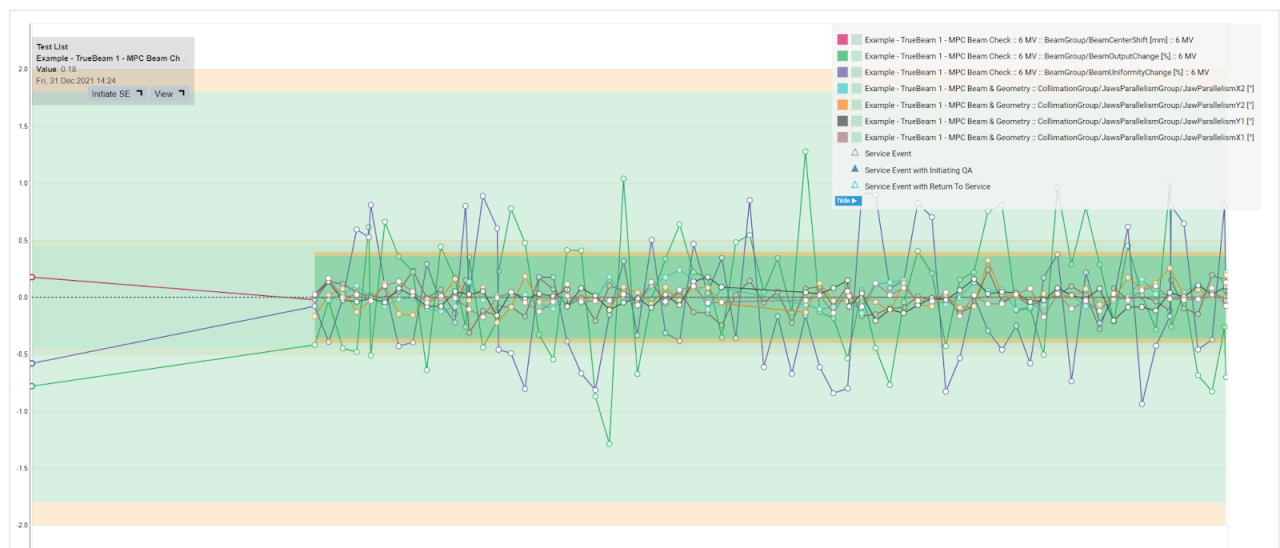Image resolution: width=1280 pixels, height=548 pixels.
Task: Click the dark gray JawParallelismY1 legend square
Action: (842, 121)
